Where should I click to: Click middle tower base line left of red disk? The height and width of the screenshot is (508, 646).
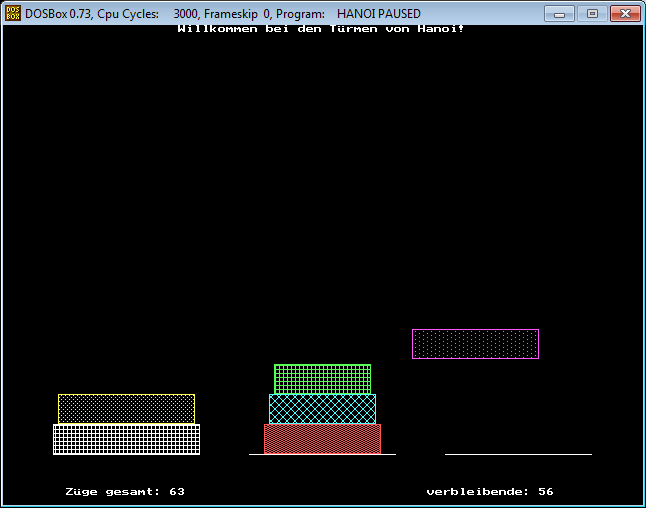(x=256, y=454)
